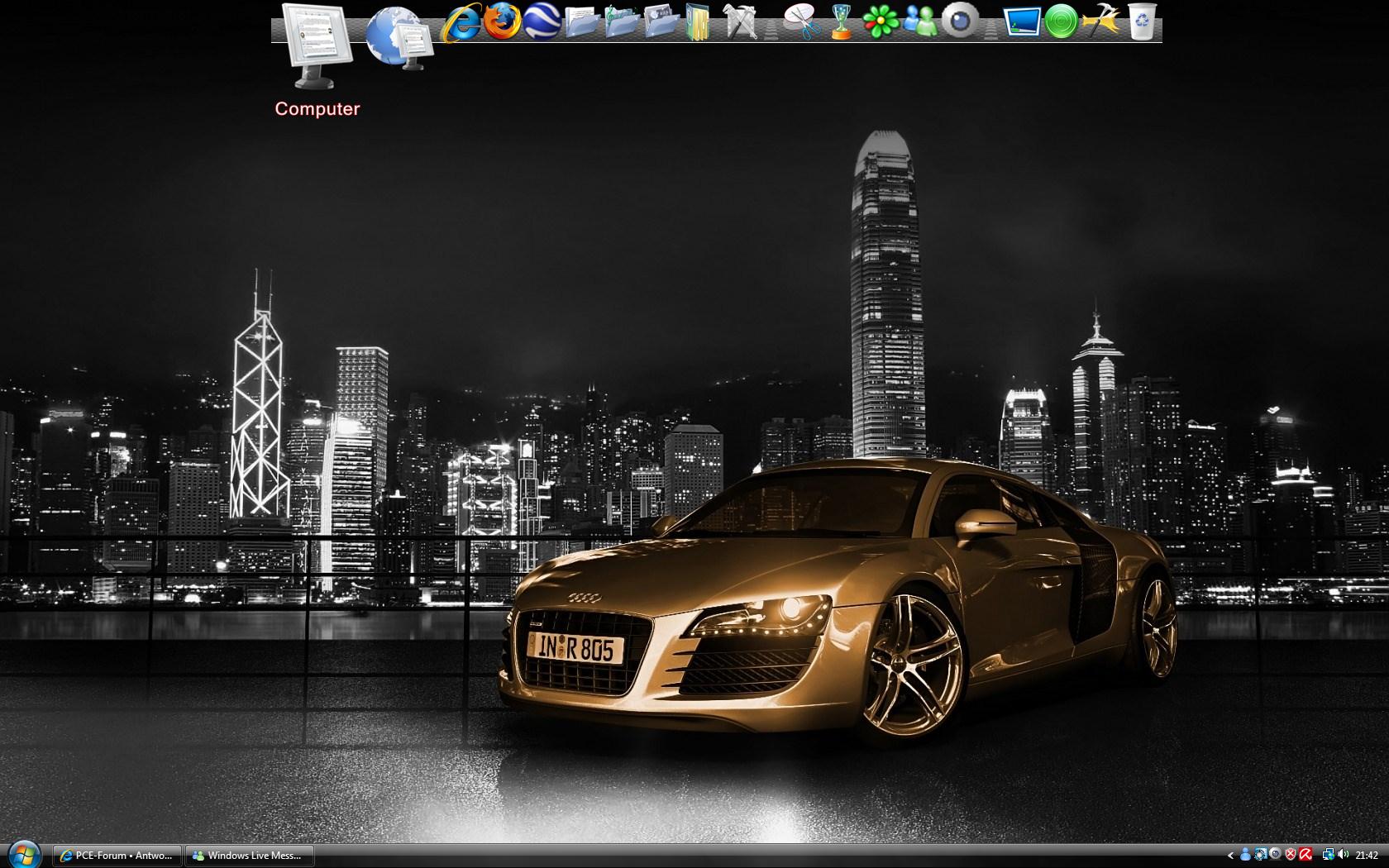Launch ICQ green flower icon
1389x868 pixels.
click(x=881, y=21)
